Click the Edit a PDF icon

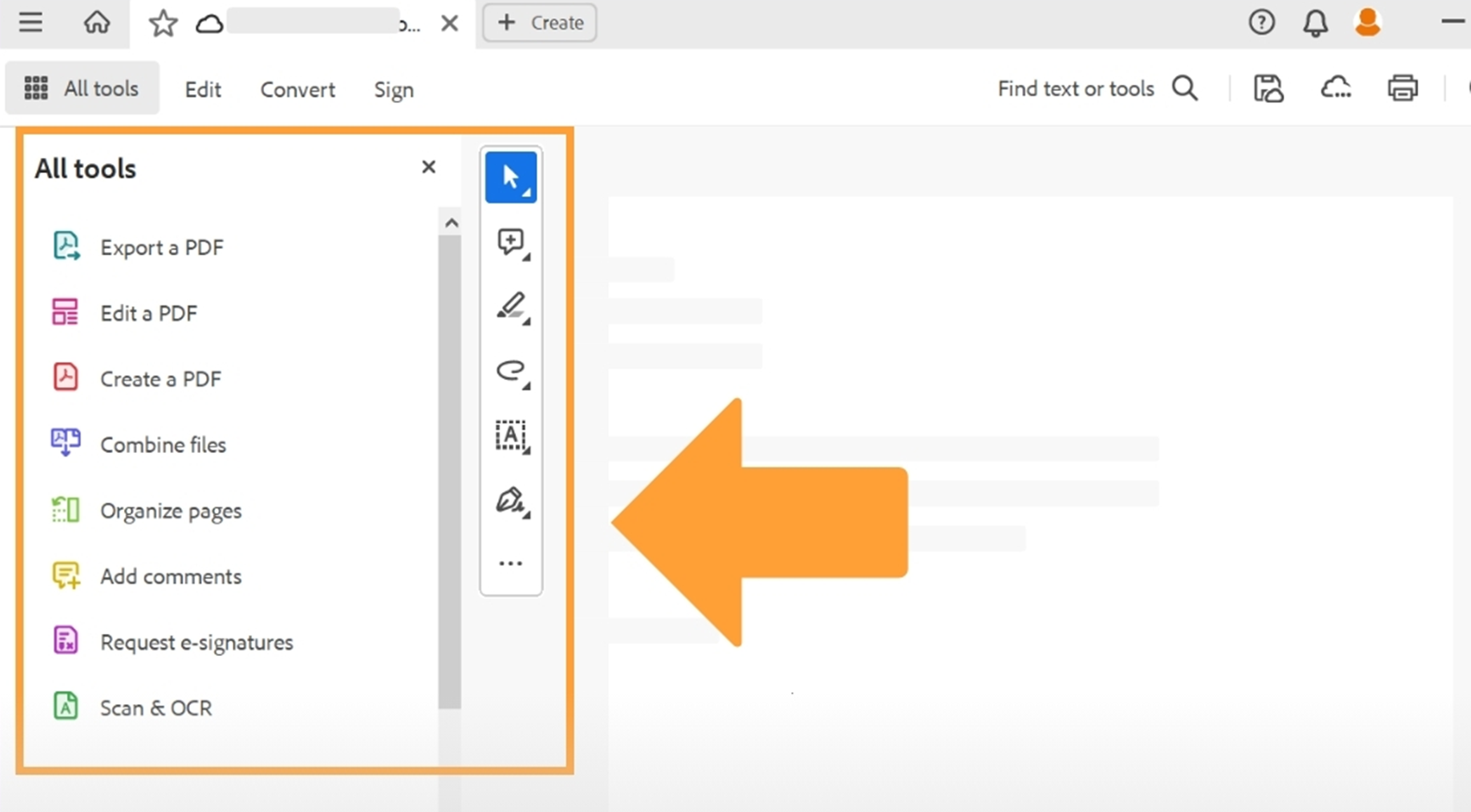tap(65, 312)
